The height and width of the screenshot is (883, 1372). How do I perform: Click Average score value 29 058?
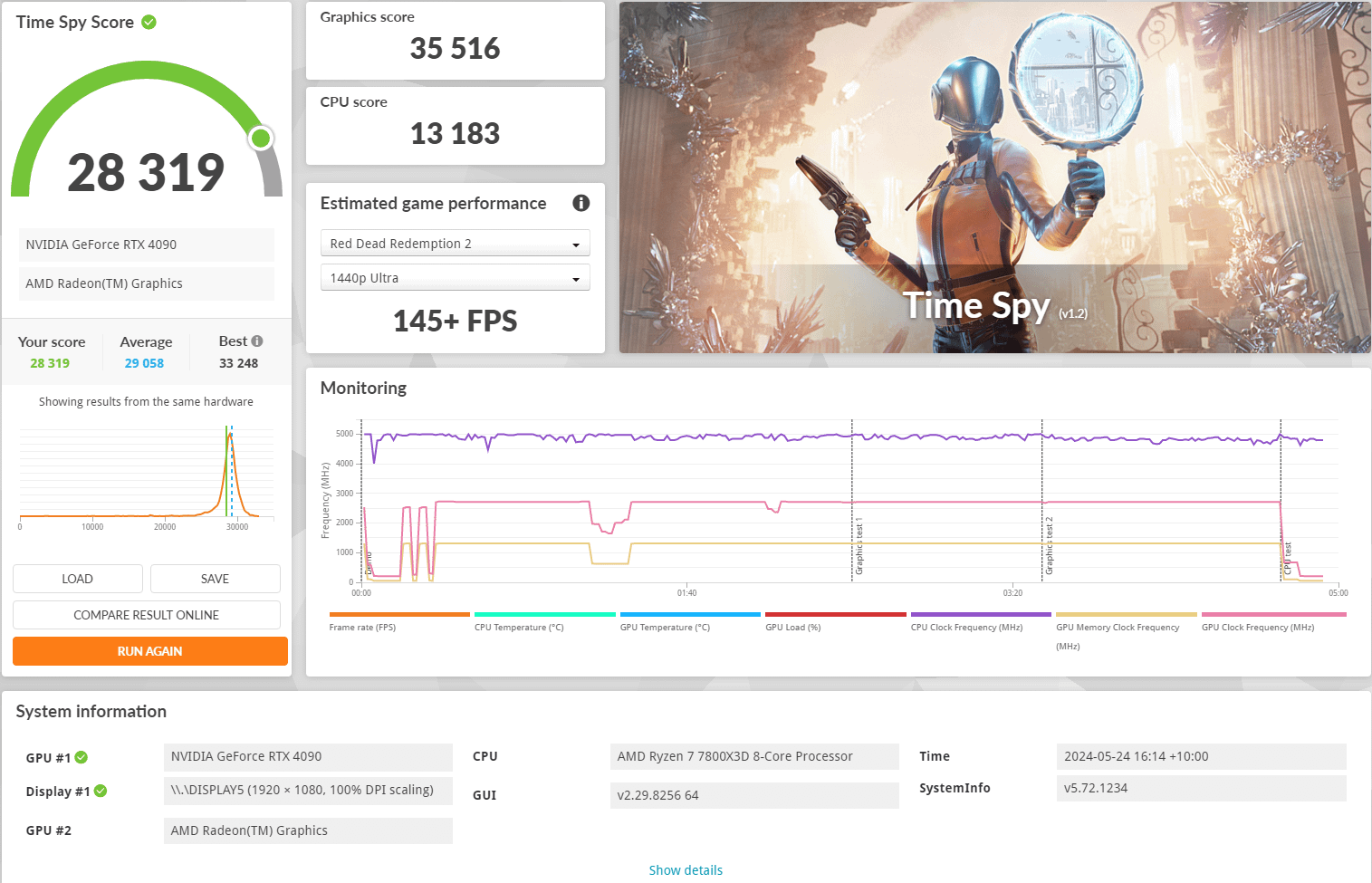(x=145, y=363)
